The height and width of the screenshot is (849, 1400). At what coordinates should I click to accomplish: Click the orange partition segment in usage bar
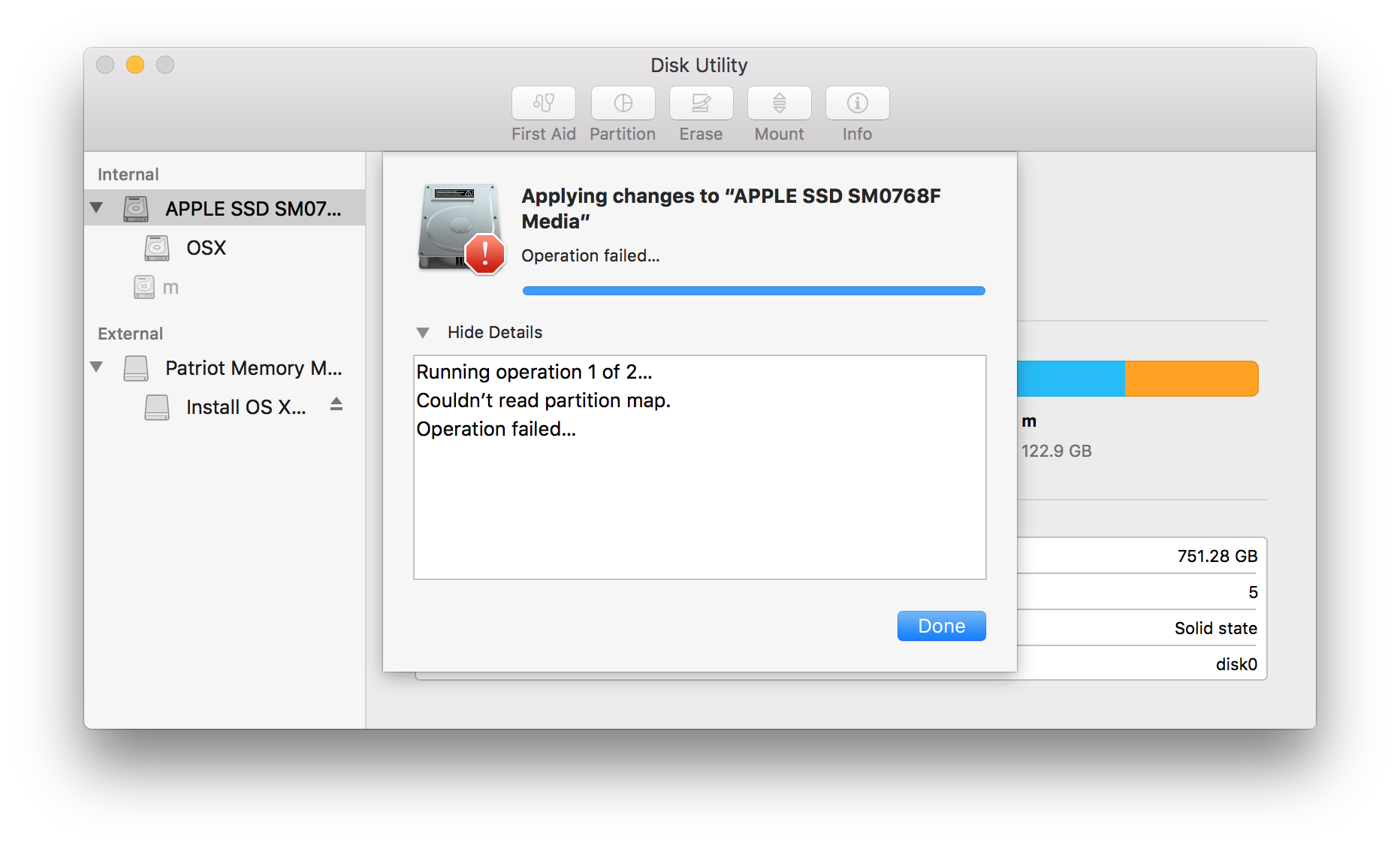pos(1191,379)
